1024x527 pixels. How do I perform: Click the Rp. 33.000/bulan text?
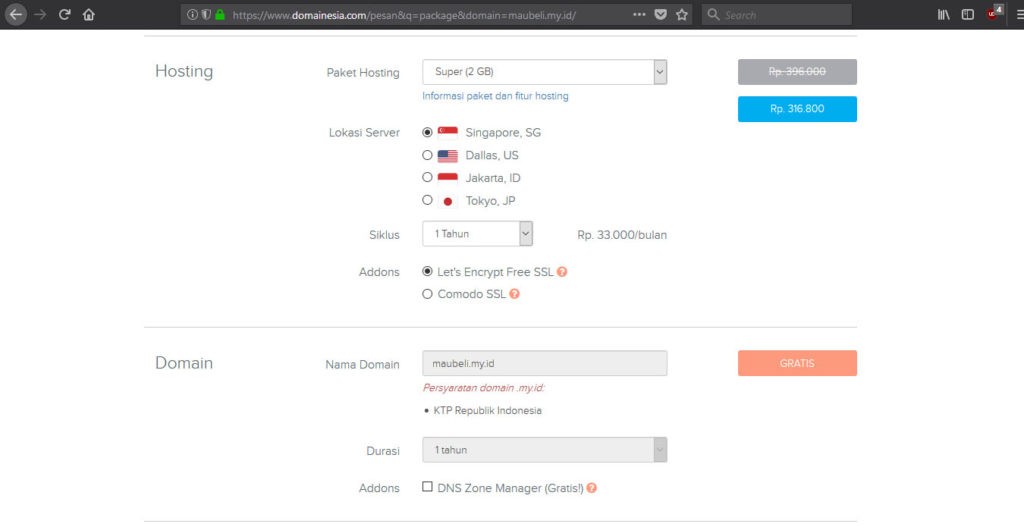click(x=622, y=235)
